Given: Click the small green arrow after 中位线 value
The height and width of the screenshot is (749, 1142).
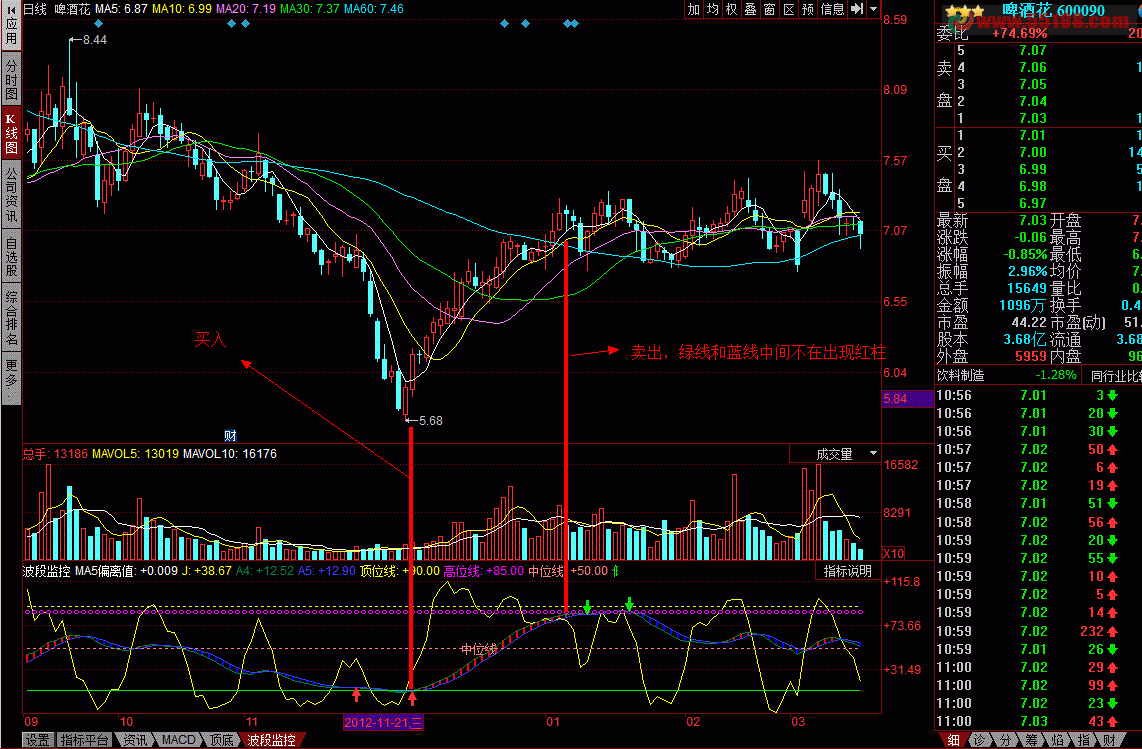Looking at the screenshot, I should [x=615, y=571].
